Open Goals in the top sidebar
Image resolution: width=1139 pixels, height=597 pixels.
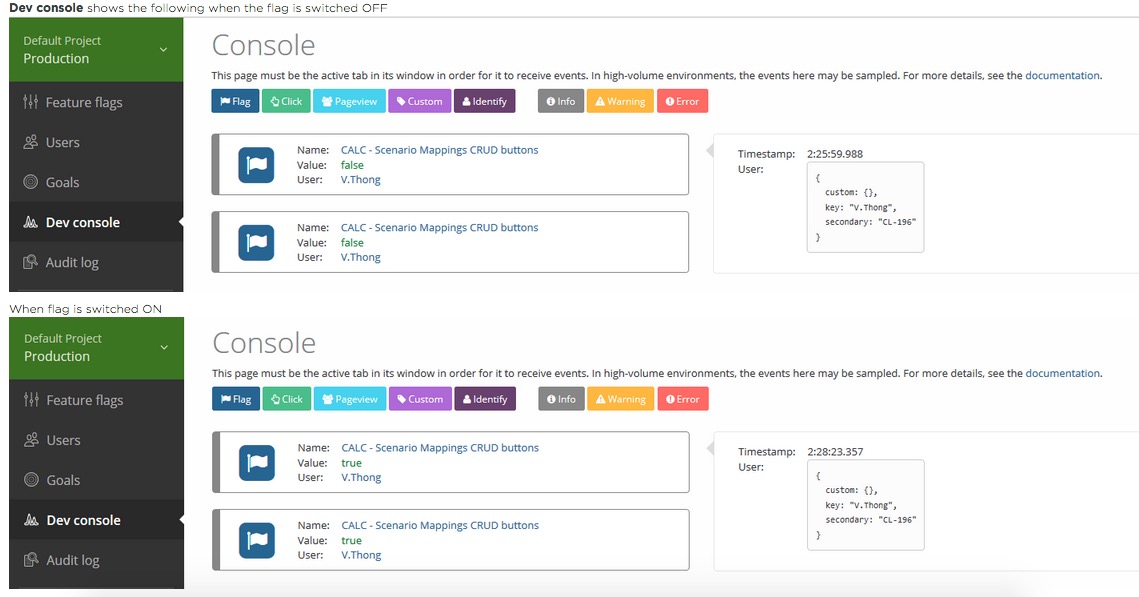(62, 182)
